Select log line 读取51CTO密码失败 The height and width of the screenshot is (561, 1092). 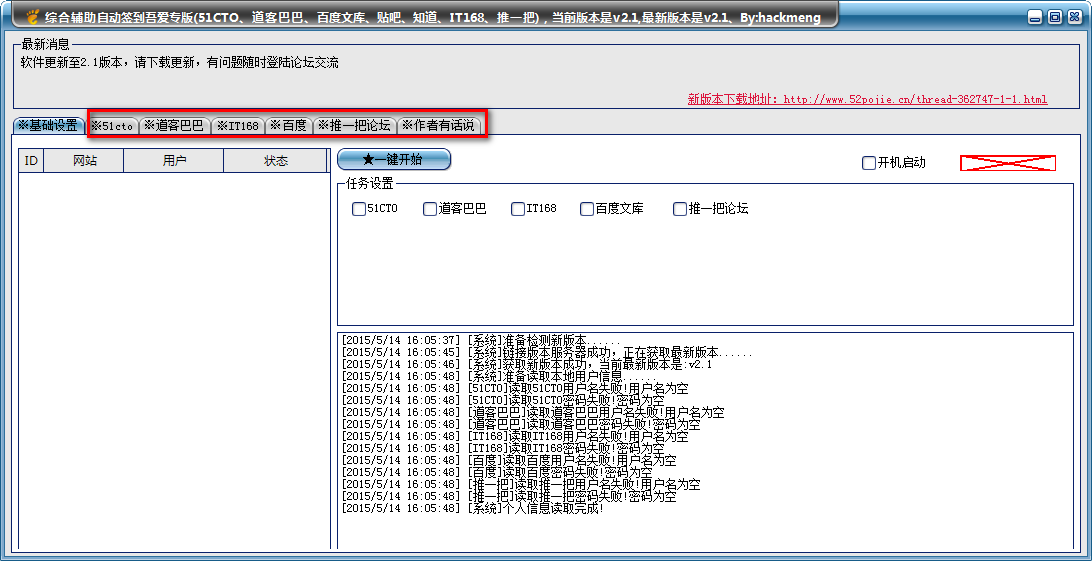pyautogui.click(x=503, y=400)
